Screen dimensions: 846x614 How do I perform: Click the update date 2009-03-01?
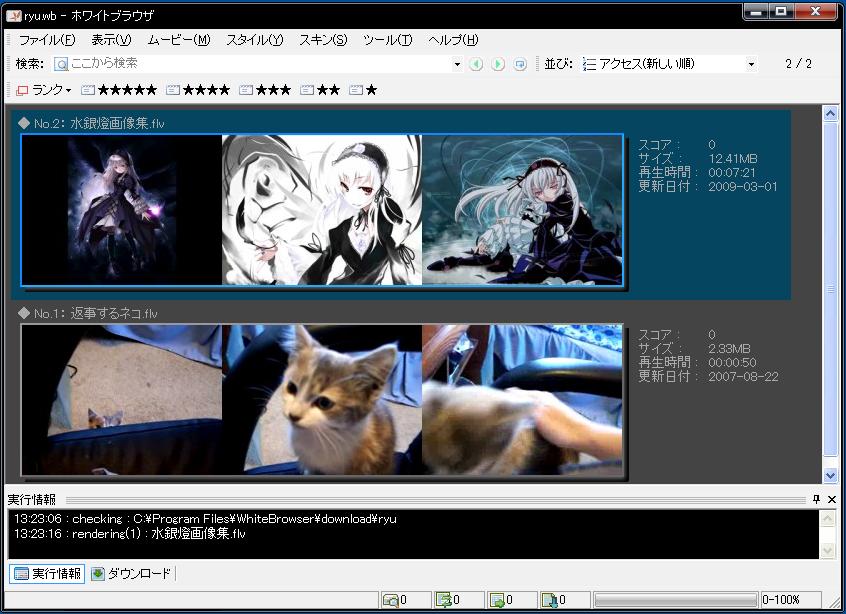(742, 187)
